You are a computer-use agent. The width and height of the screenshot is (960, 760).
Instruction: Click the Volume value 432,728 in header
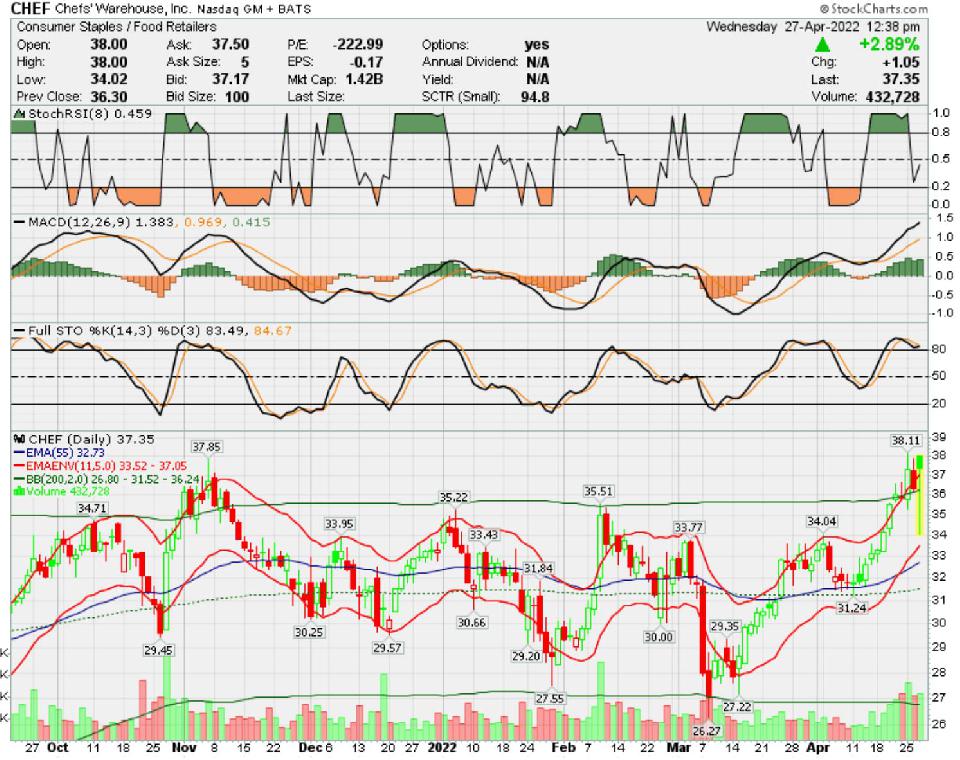(x=893, y=97)
